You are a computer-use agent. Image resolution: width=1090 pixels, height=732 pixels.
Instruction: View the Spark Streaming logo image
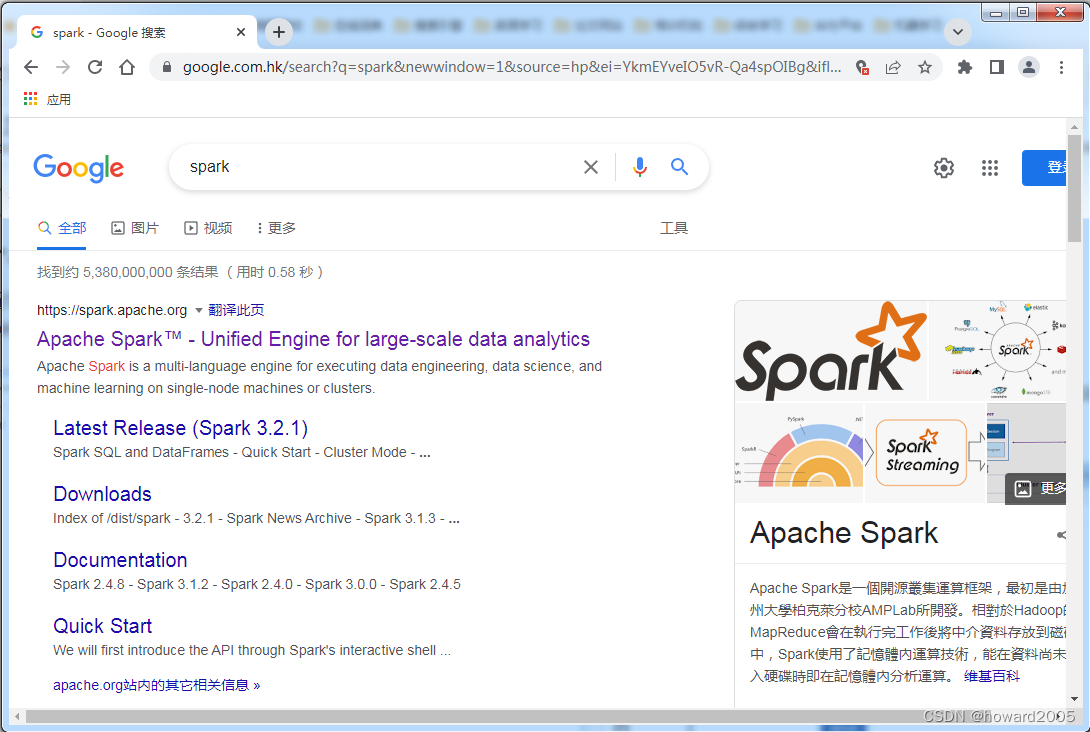[x=925, y=453]
